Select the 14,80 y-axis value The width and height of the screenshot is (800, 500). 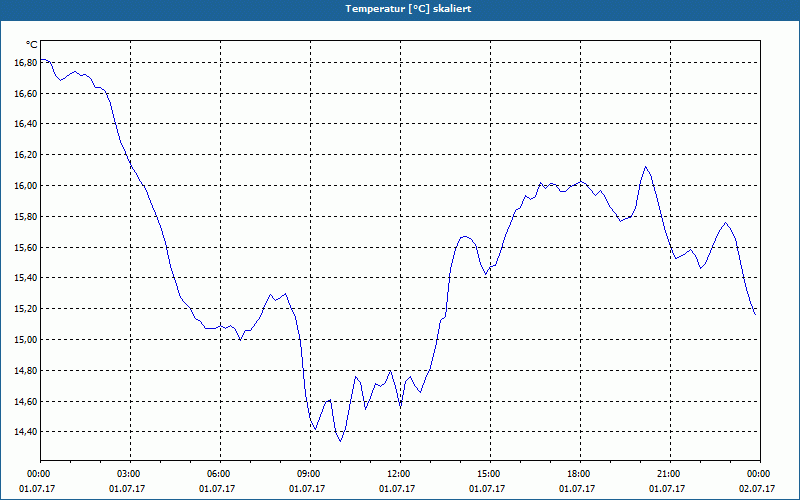coord(26,370)
